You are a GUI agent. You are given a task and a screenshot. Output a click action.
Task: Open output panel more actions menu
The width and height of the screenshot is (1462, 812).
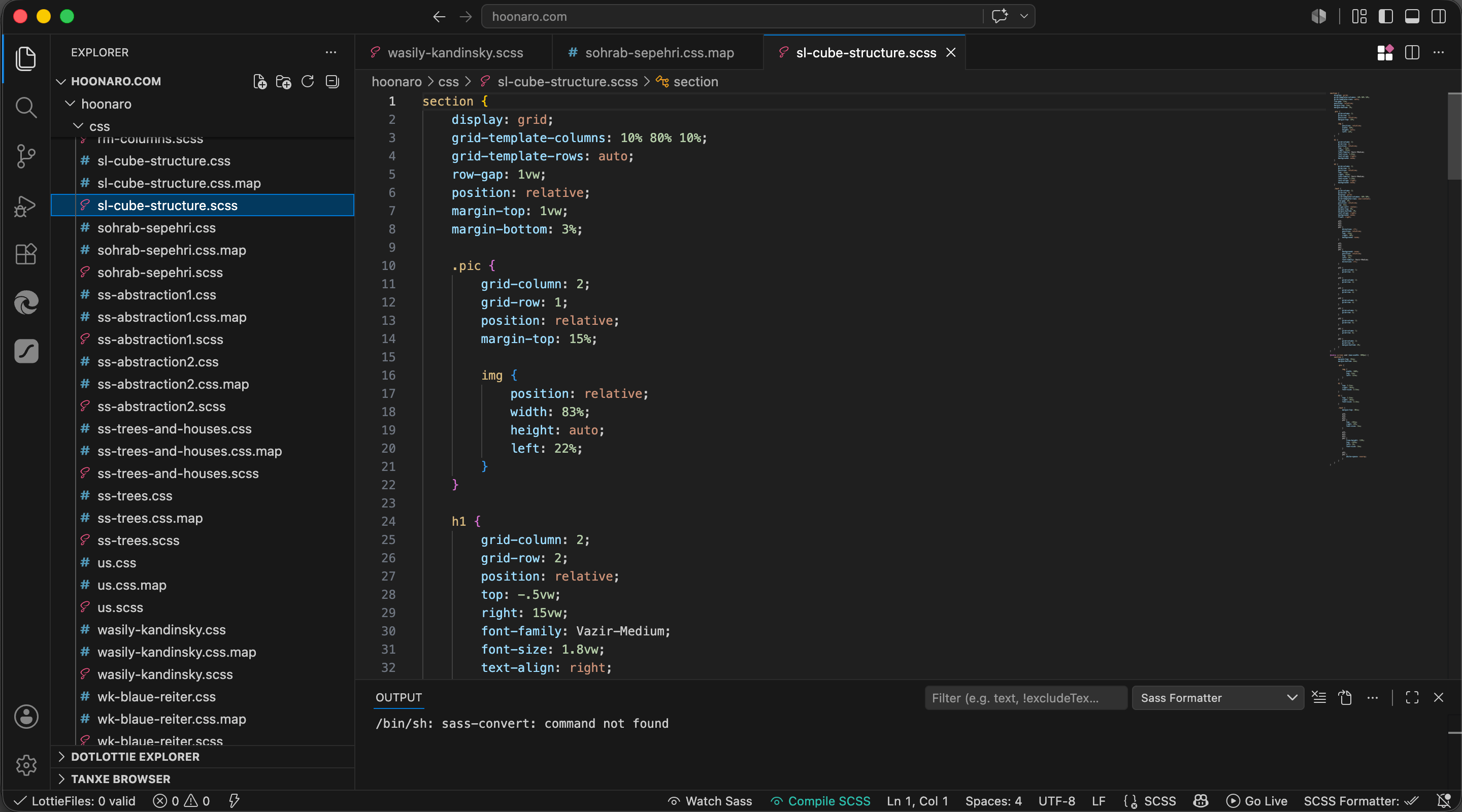point(1372,697)
